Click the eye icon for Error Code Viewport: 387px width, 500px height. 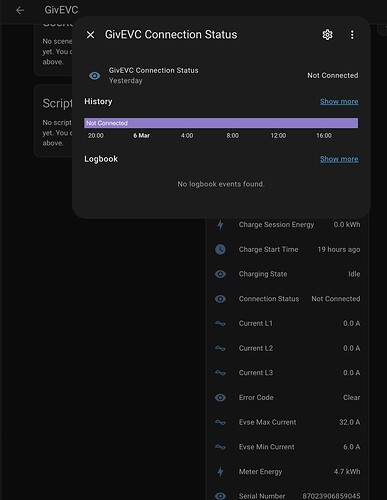220,397
